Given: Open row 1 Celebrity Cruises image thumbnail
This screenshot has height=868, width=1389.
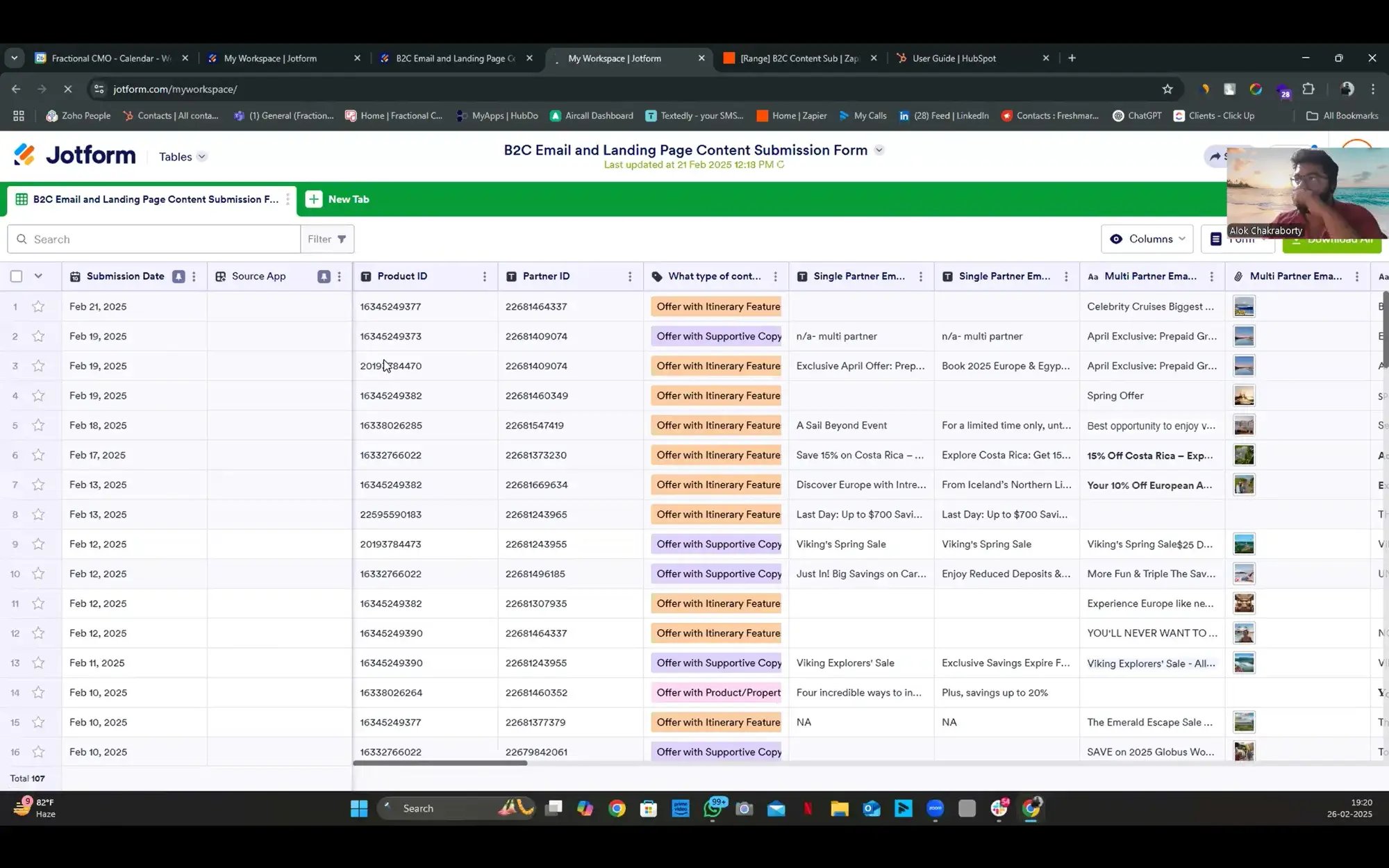Looking at the screenshot, I should click(1244, 306).
